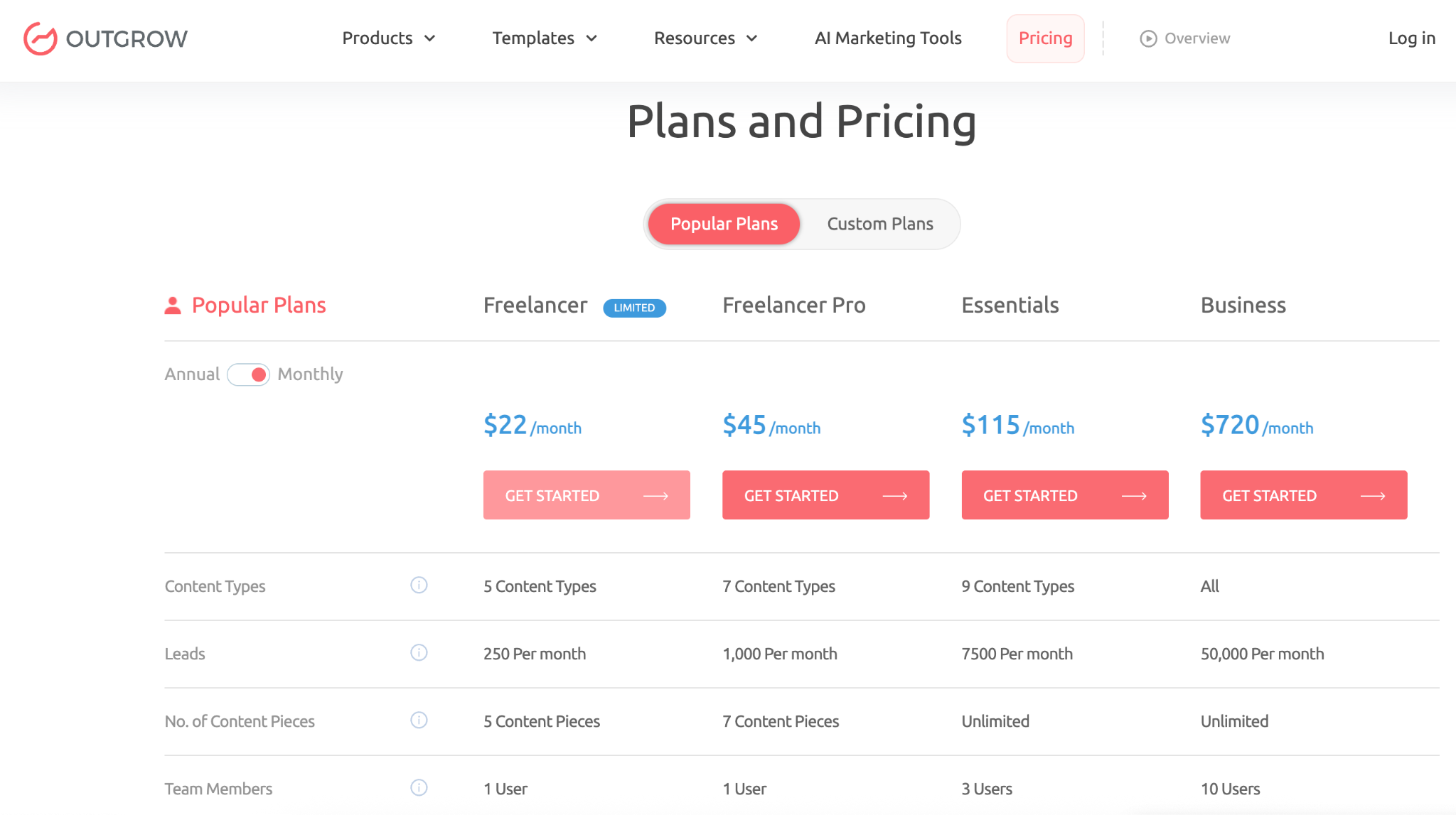
Task: Go to the Pricing nav item
Action: [x=1045, y=38]
